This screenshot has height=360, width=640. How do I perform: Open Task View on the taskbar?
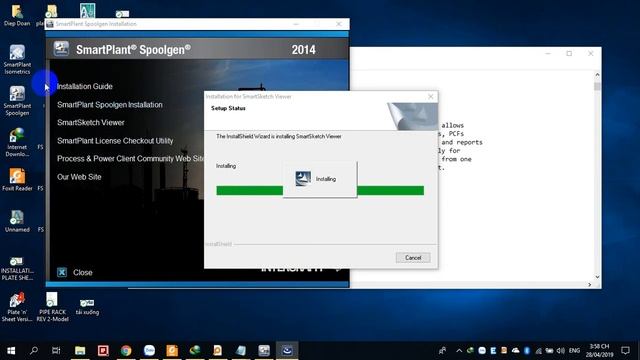(56, 351)
